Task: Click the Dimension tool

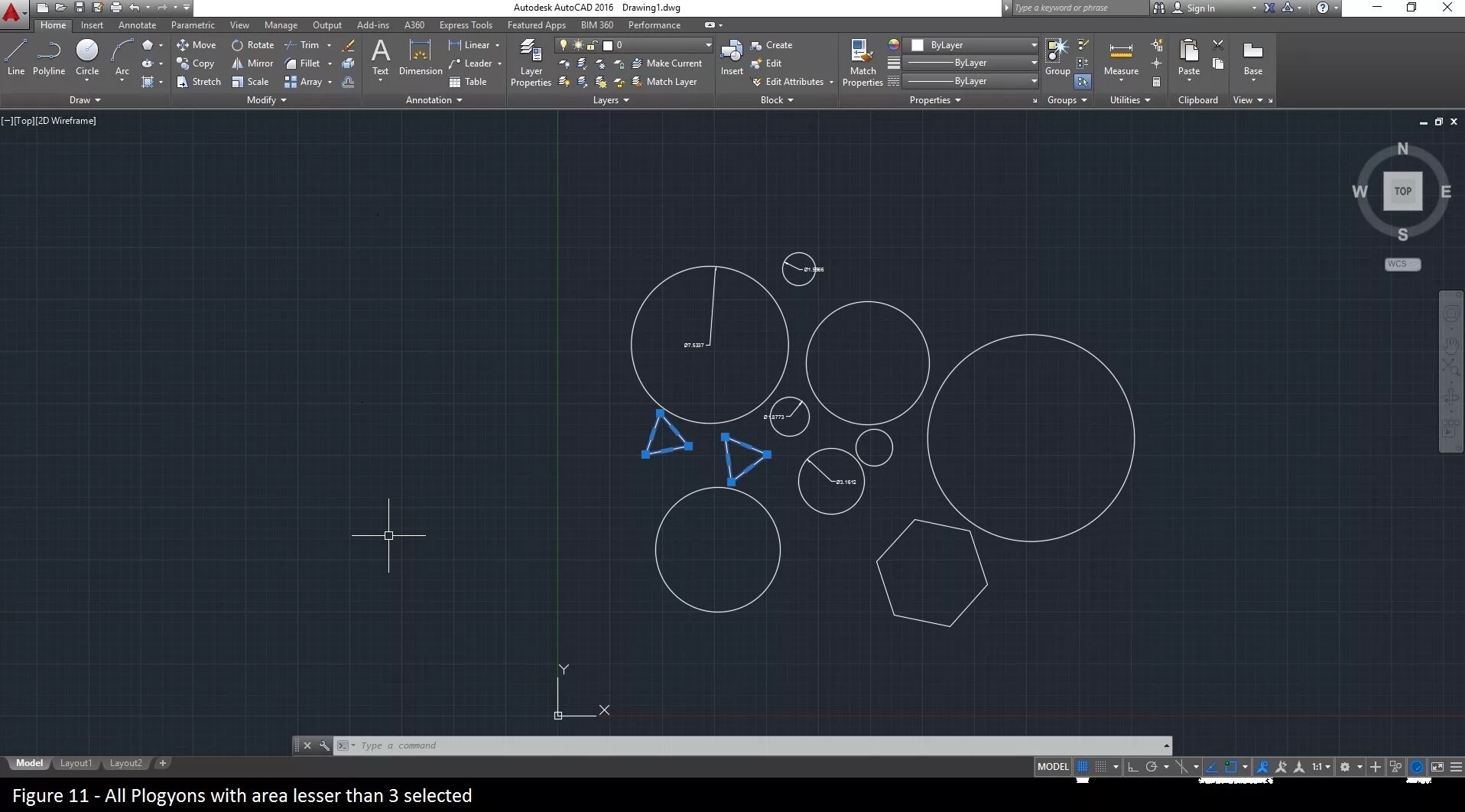Action: [x=421, y=58]
